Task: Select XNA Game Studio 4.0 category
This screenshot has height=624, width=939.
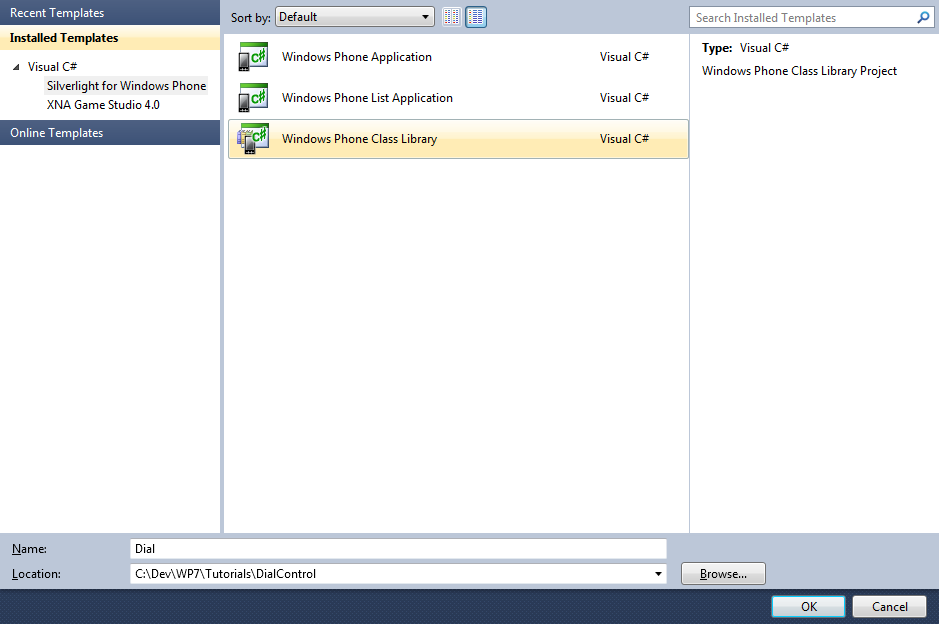Action: tap(103, 105)
